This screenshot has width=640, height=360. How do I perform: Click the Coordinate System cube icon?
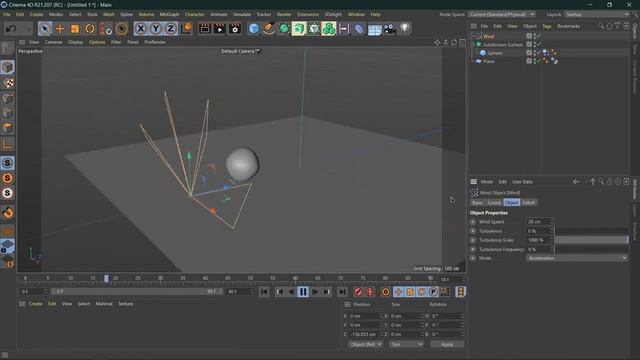point(186,29)
